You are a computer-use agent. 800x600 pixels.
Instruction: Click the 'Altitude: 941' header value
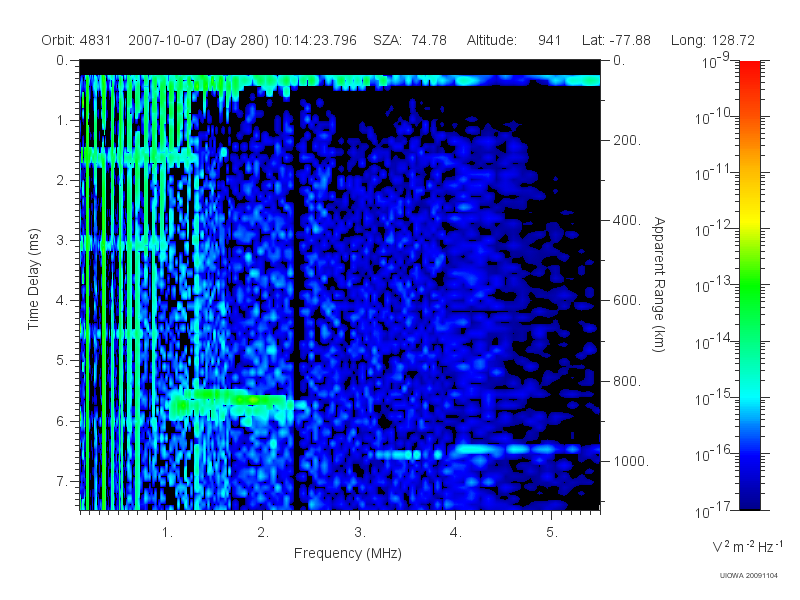514,40
